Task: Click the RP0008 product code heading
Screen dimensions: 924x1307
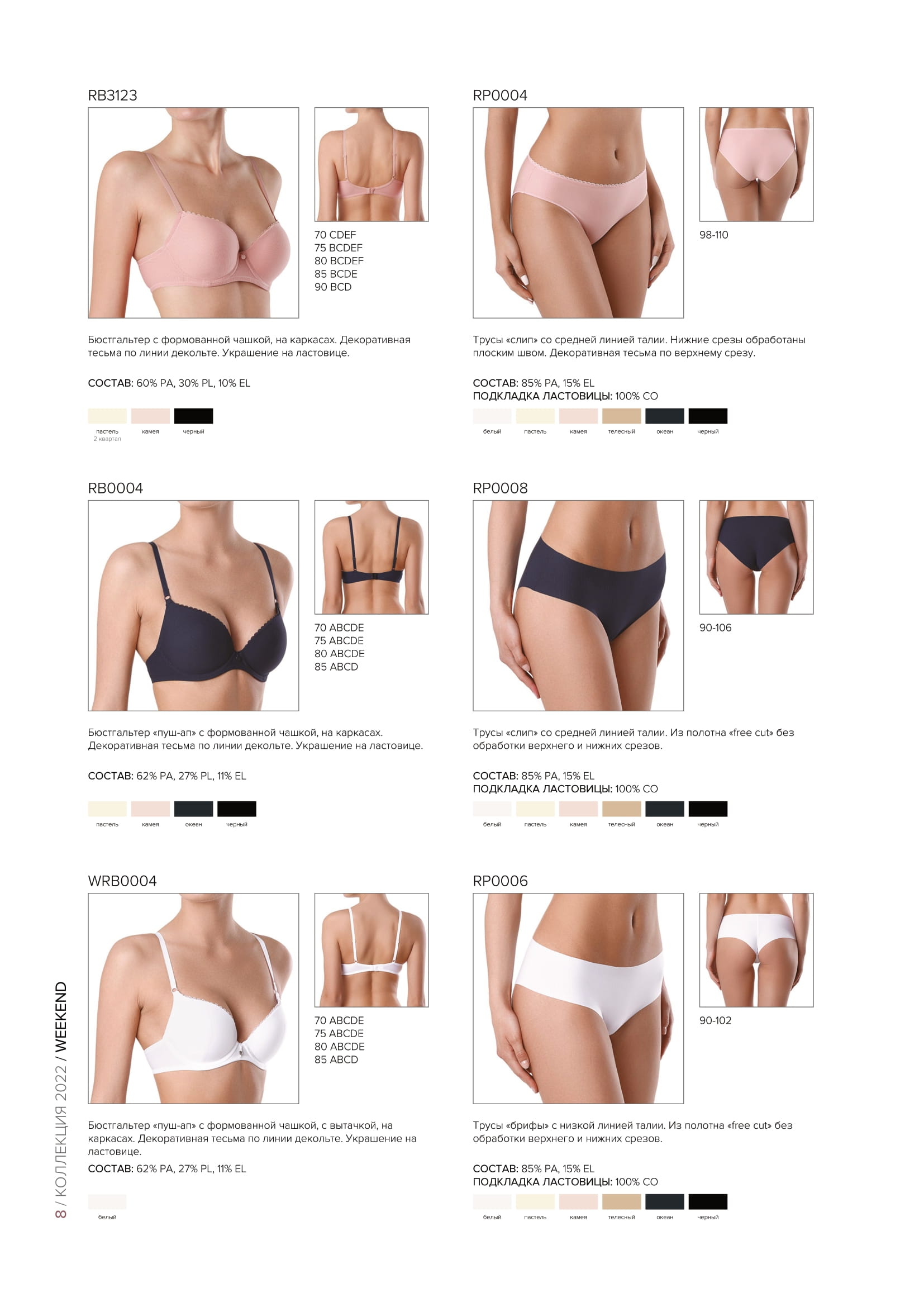Action: tap(500, 488)
